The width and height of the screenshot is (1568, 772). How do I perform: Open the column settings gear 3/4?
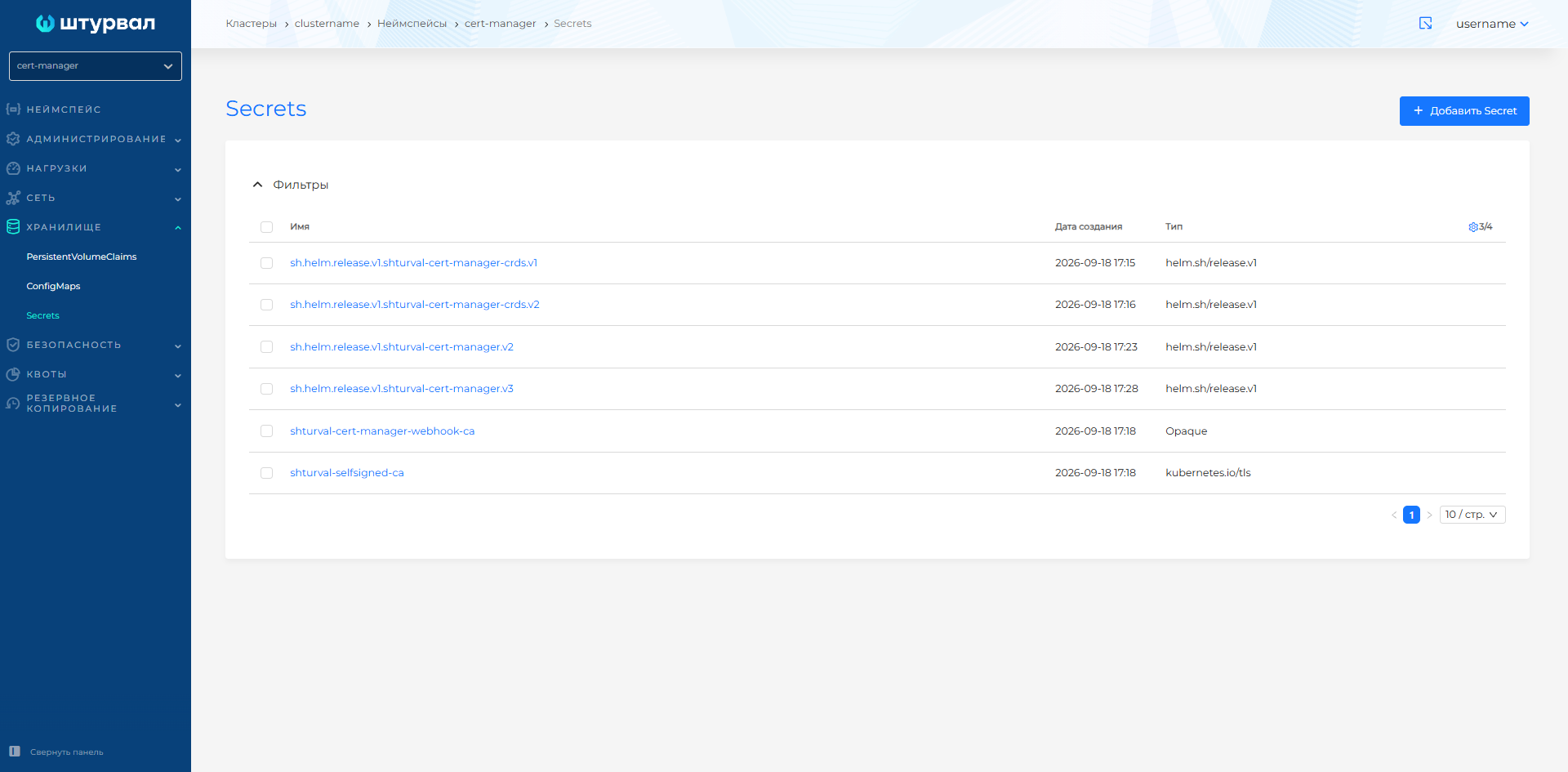(x=1480, y=227)
